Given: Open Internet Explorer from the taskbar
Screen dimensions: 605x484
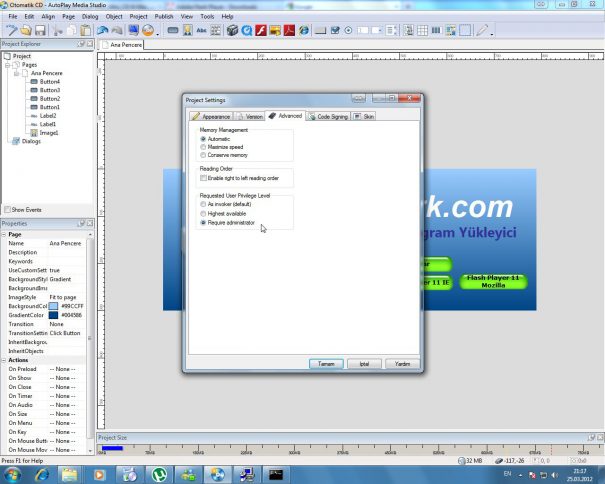Looking at the screenshot, I should pyautogui.click(x=41, y=475).
